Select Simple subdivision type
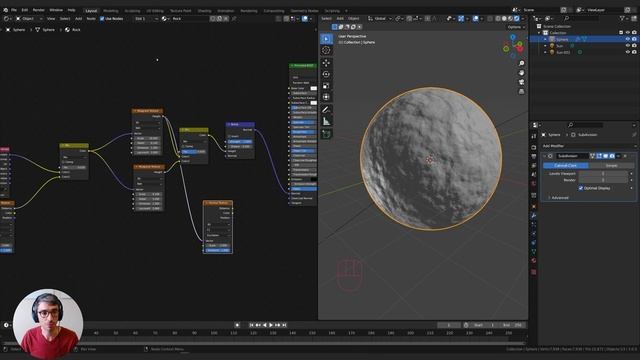 click(x=611, y=165)
